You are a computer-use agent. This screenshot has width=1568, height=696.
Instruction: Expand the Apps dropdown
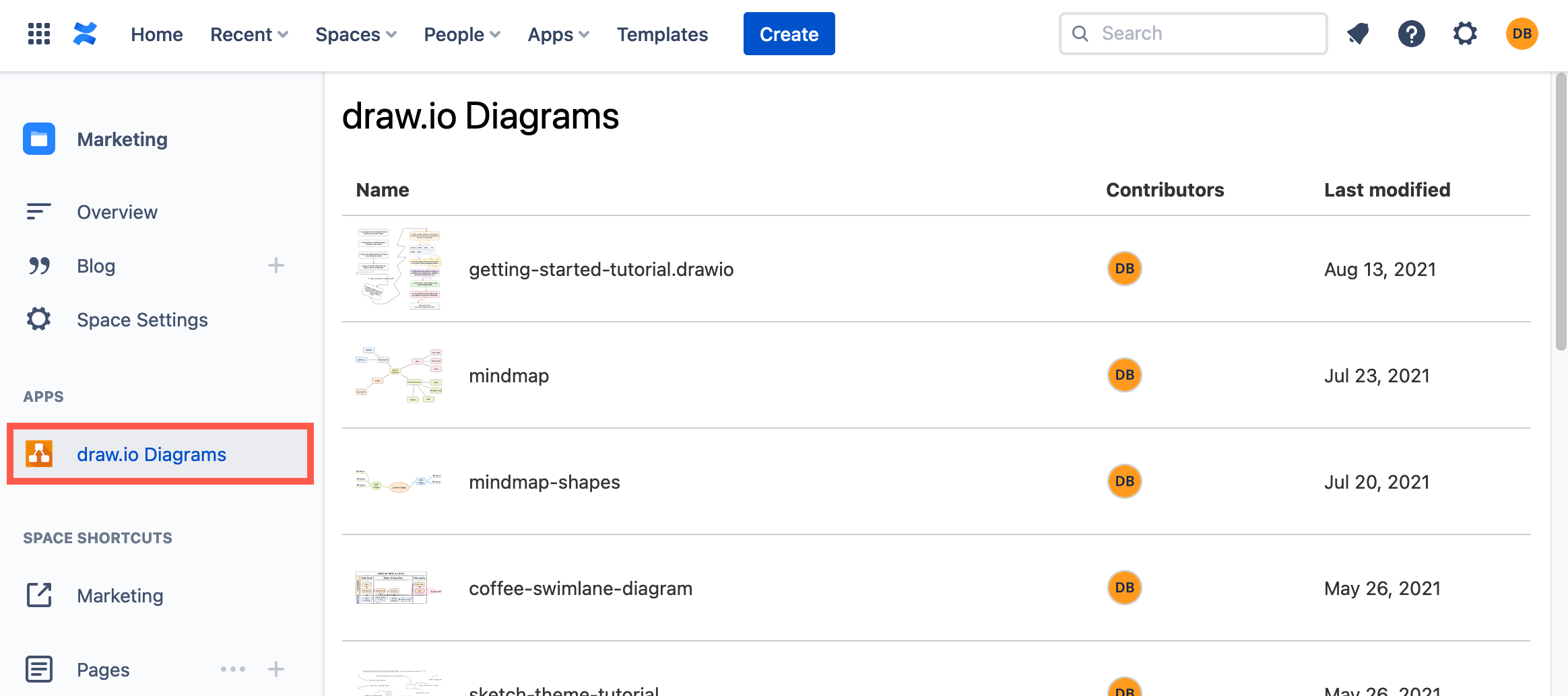[x=558, y=34]
